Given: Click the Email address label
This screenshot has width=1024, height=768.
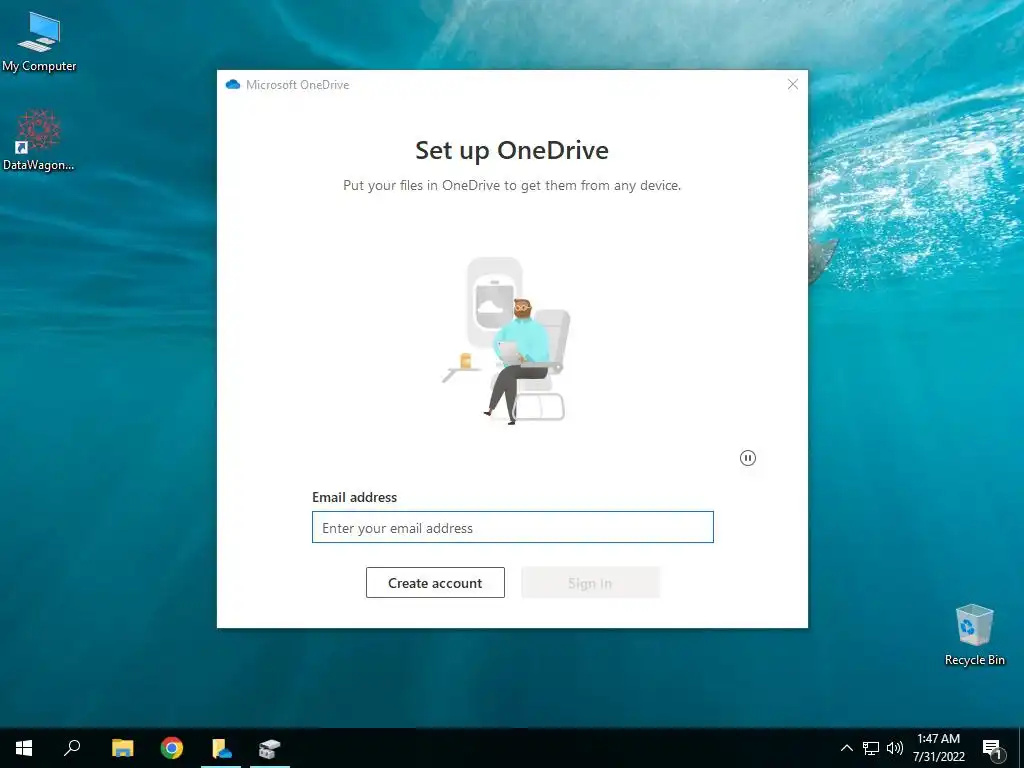Looking at the screenshot, I should 355,497.
